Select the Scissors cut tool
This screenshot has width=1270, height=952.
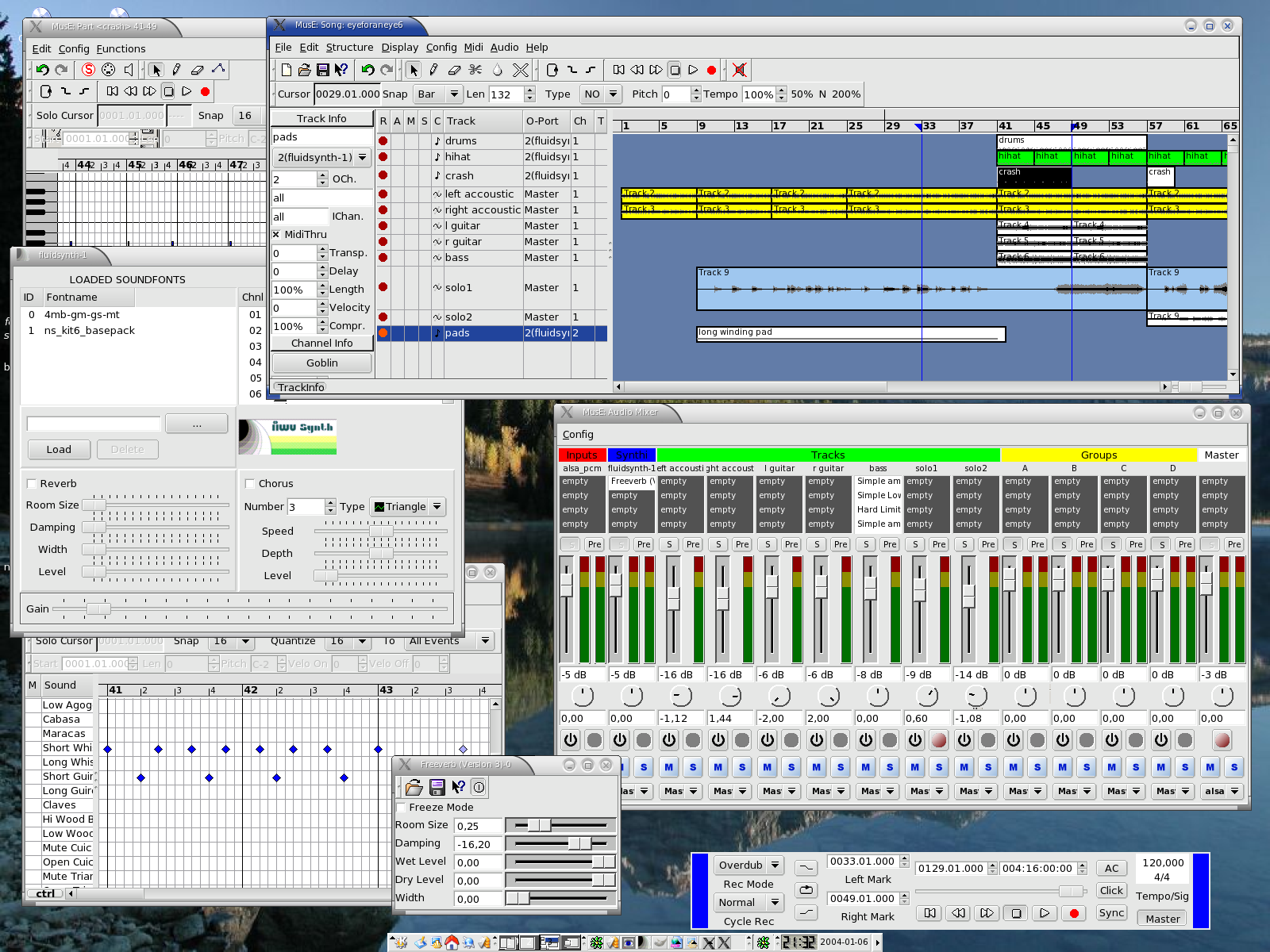click(x=475, y=70)
